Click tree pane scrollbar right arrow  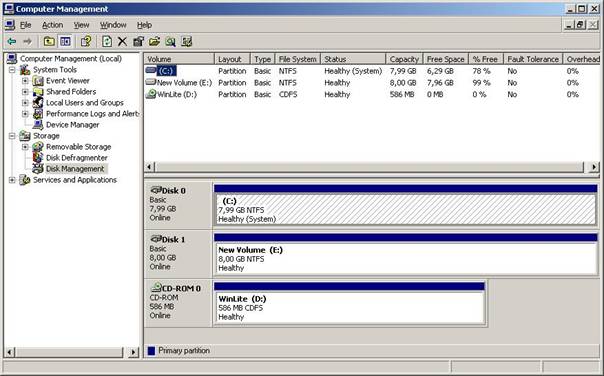[134, 352]
